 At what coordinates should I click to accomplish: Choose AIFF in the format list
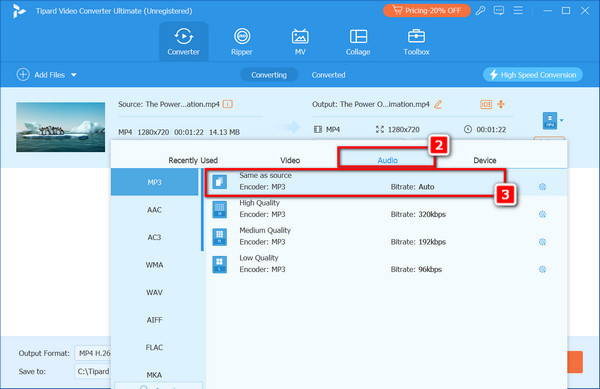(155, 320)
